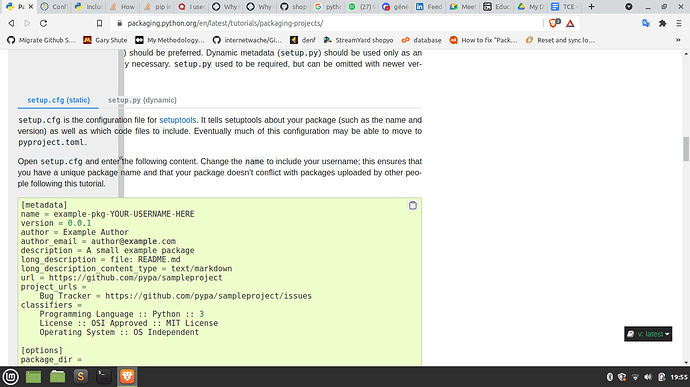Open the Reset and sync lo... bookmark
This screenshot has width=690, height=387.
coord(560,40)
